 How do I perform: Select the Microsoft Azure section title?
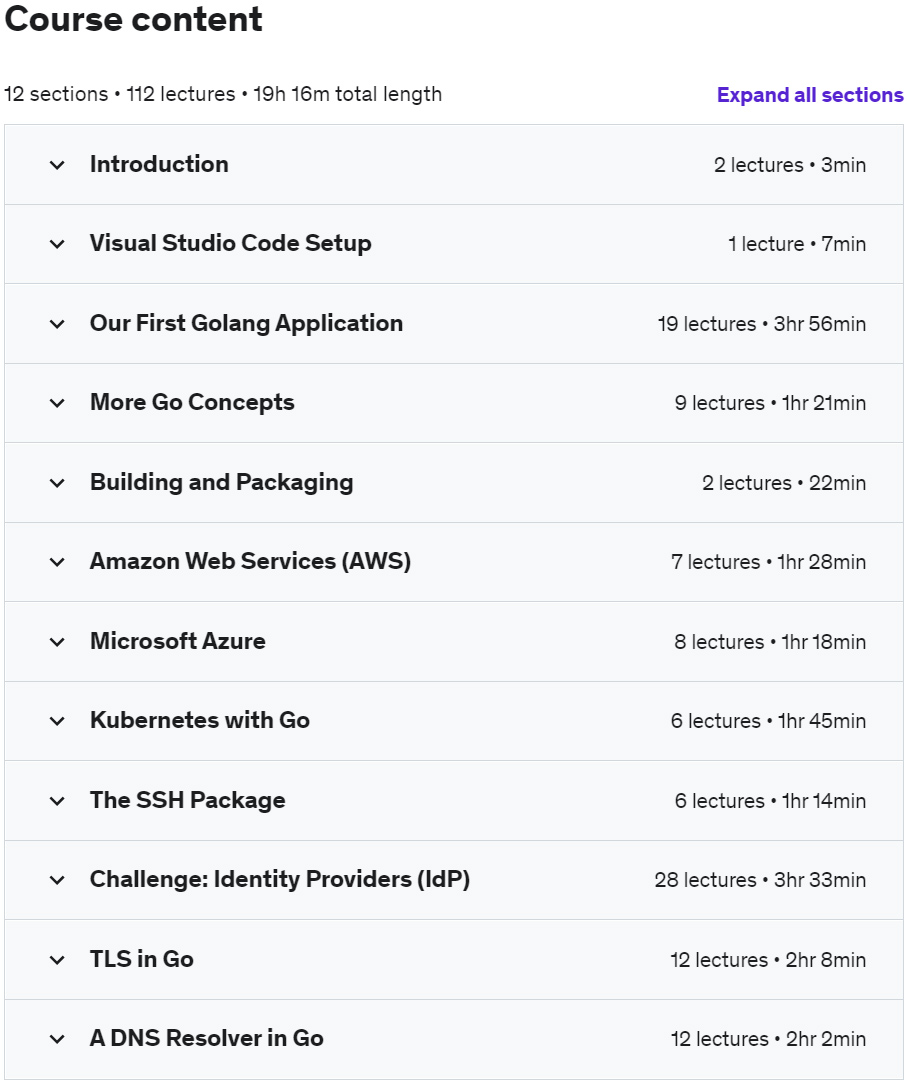coord(177,642)
